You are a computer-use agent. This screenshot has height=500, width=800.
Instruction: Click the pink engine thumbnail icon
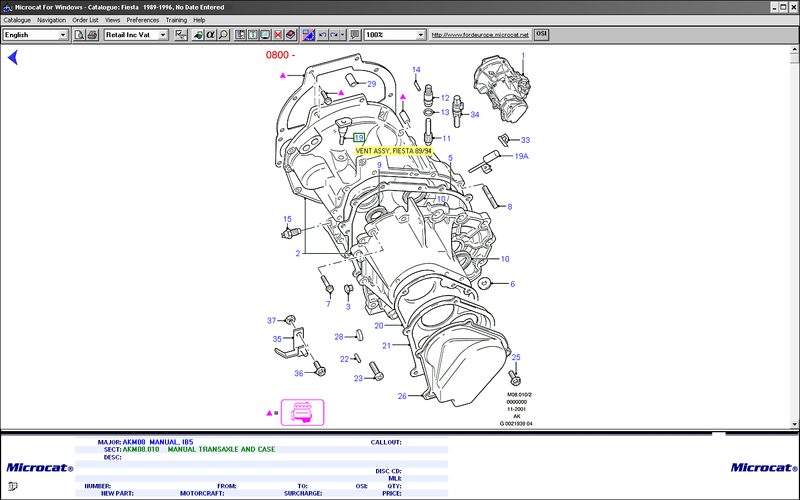301,411
